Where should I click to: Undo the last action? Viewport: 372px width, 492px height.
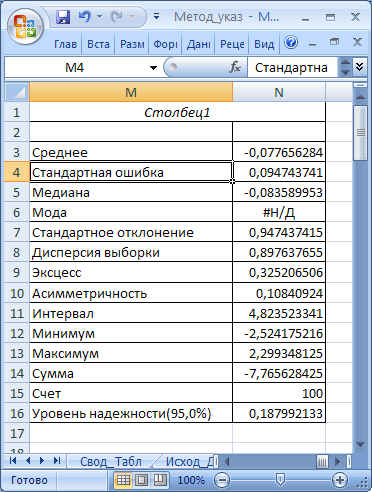click(x=85, y=16)
